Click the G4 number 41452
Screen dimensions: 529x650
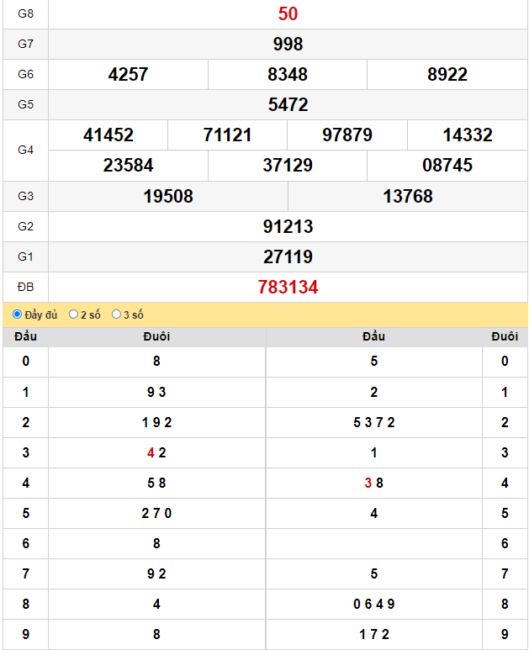108,135
